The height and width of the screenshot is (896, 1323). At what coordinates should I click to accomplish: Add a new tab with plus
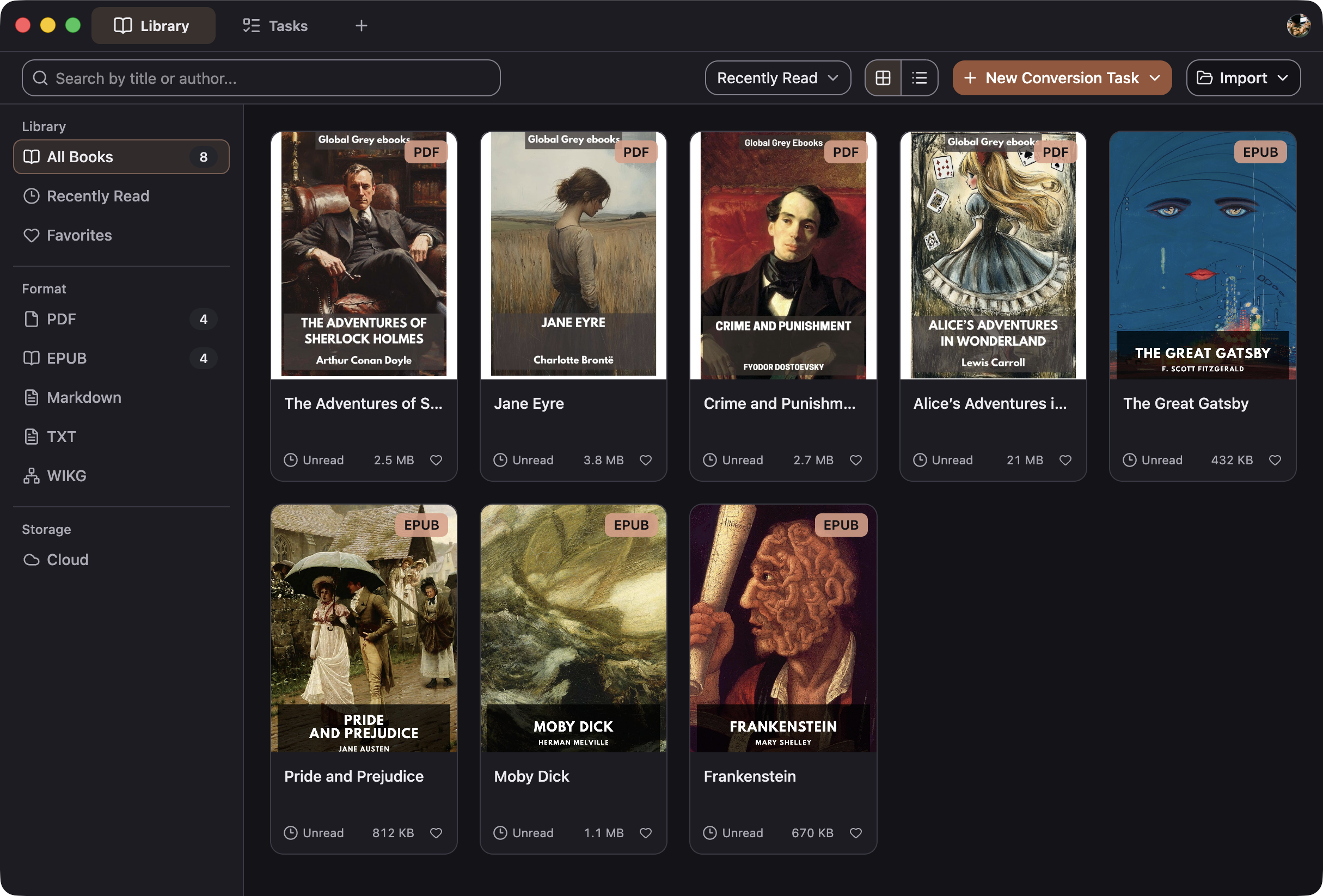point(362,26)
